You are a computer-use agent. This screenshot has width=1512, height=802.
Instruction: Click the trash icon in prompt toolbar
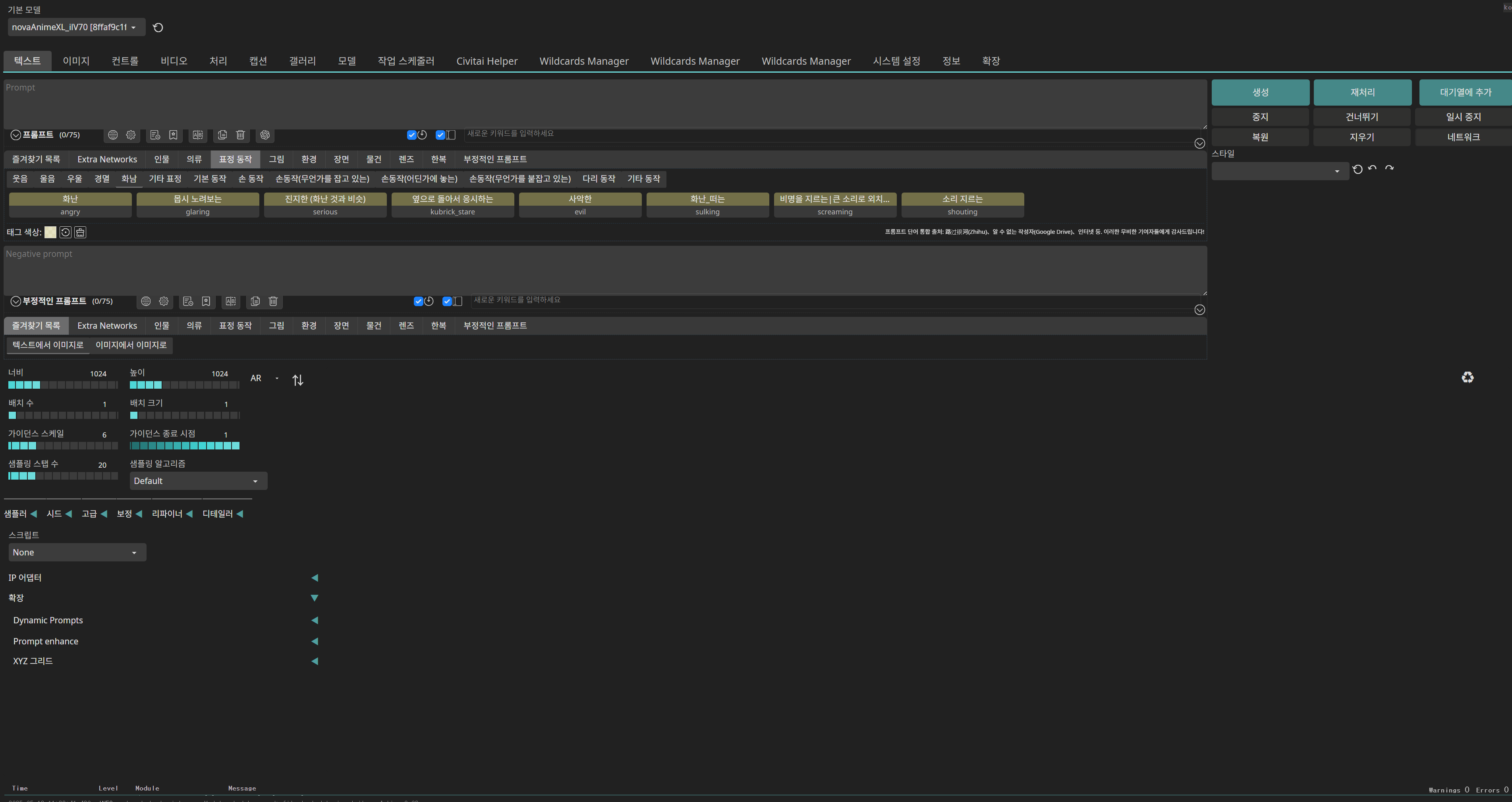coord(241,135)
